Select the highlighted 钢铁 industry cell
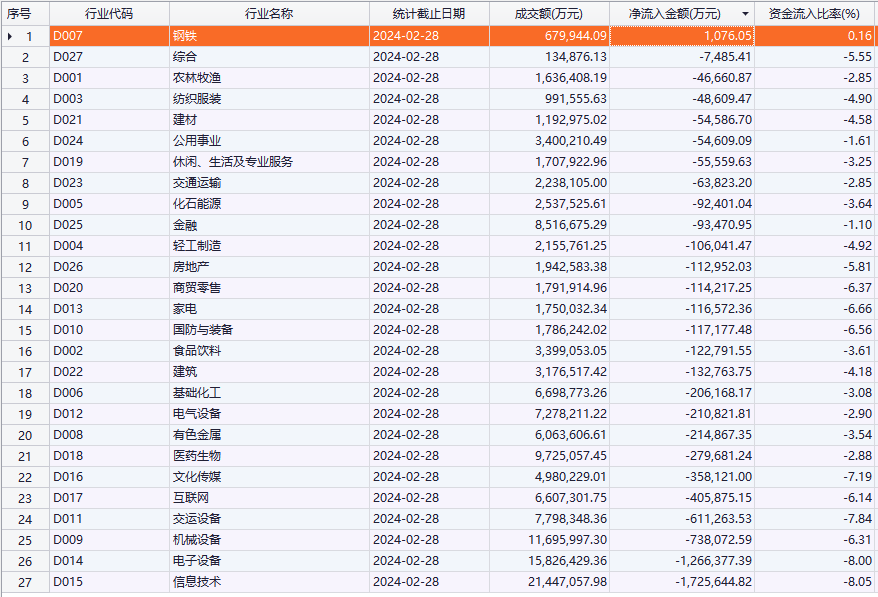Image resolution: width=878 pixels, height=597 pixels. tap(268, 36)
